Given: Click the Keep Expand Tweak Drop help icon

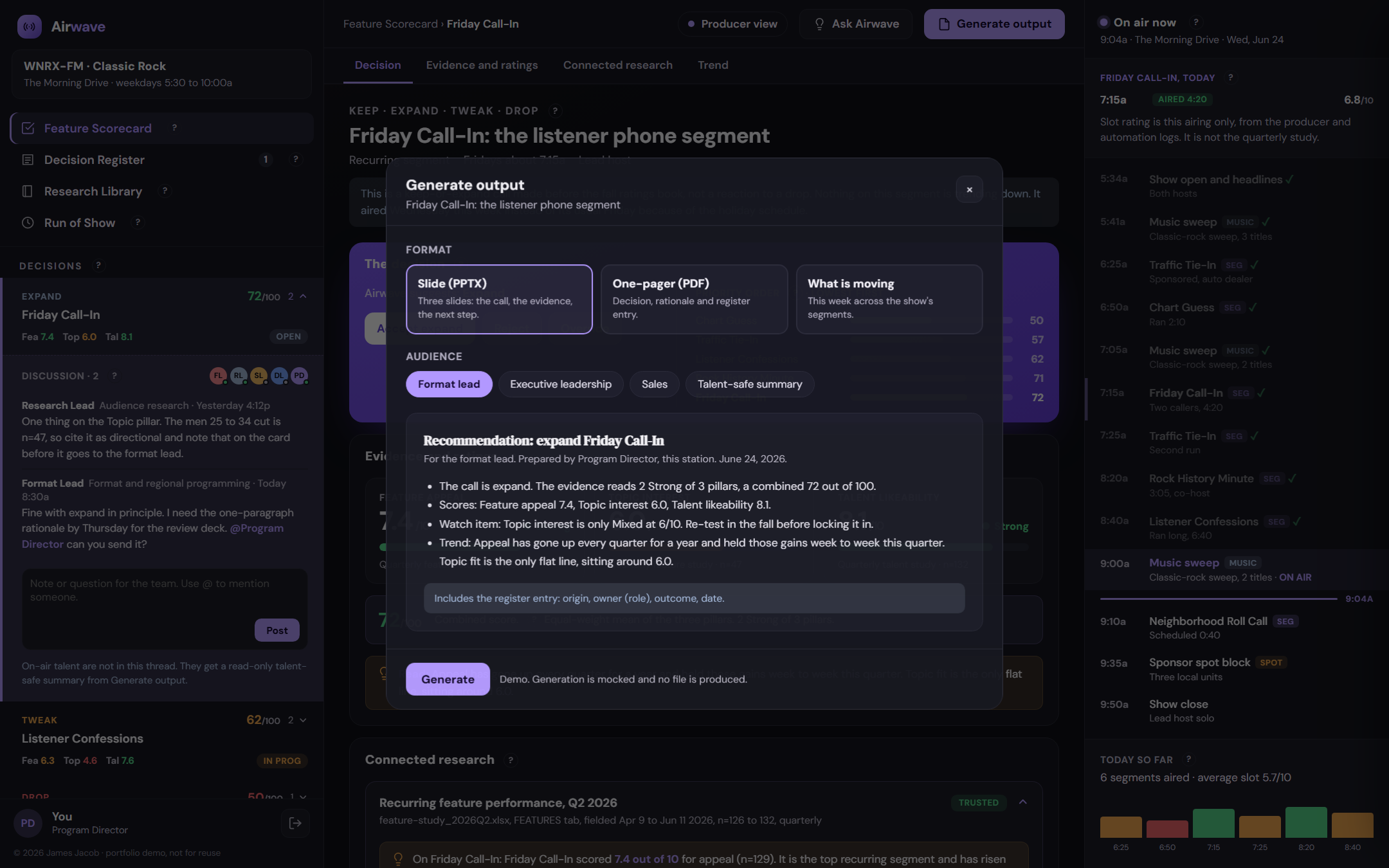Looking at the screenshot, I should (x=555, y=111).
